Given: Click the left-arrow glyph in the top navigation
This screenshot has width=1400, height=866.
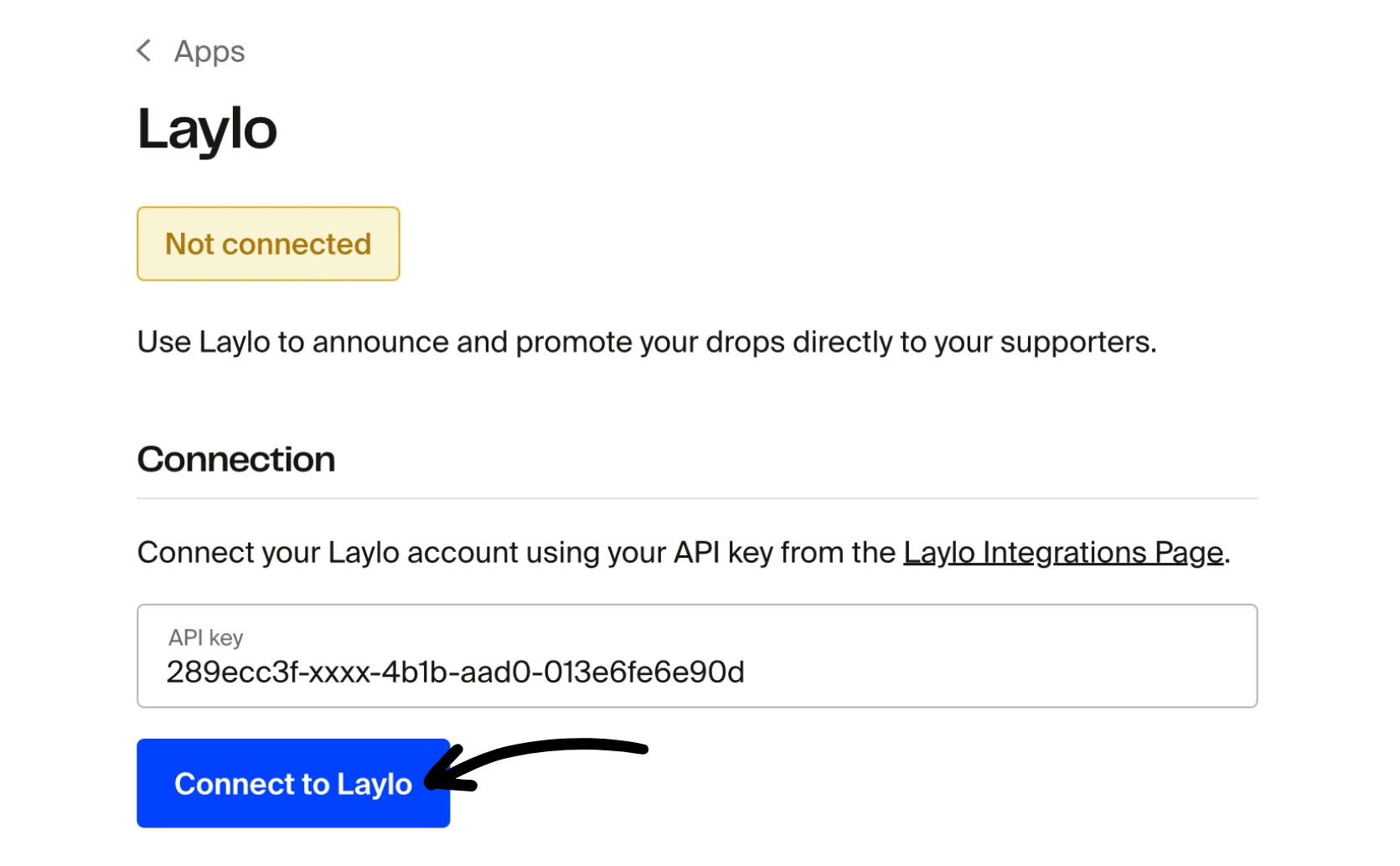Looking at the screenshot, I should pos(144,50).
